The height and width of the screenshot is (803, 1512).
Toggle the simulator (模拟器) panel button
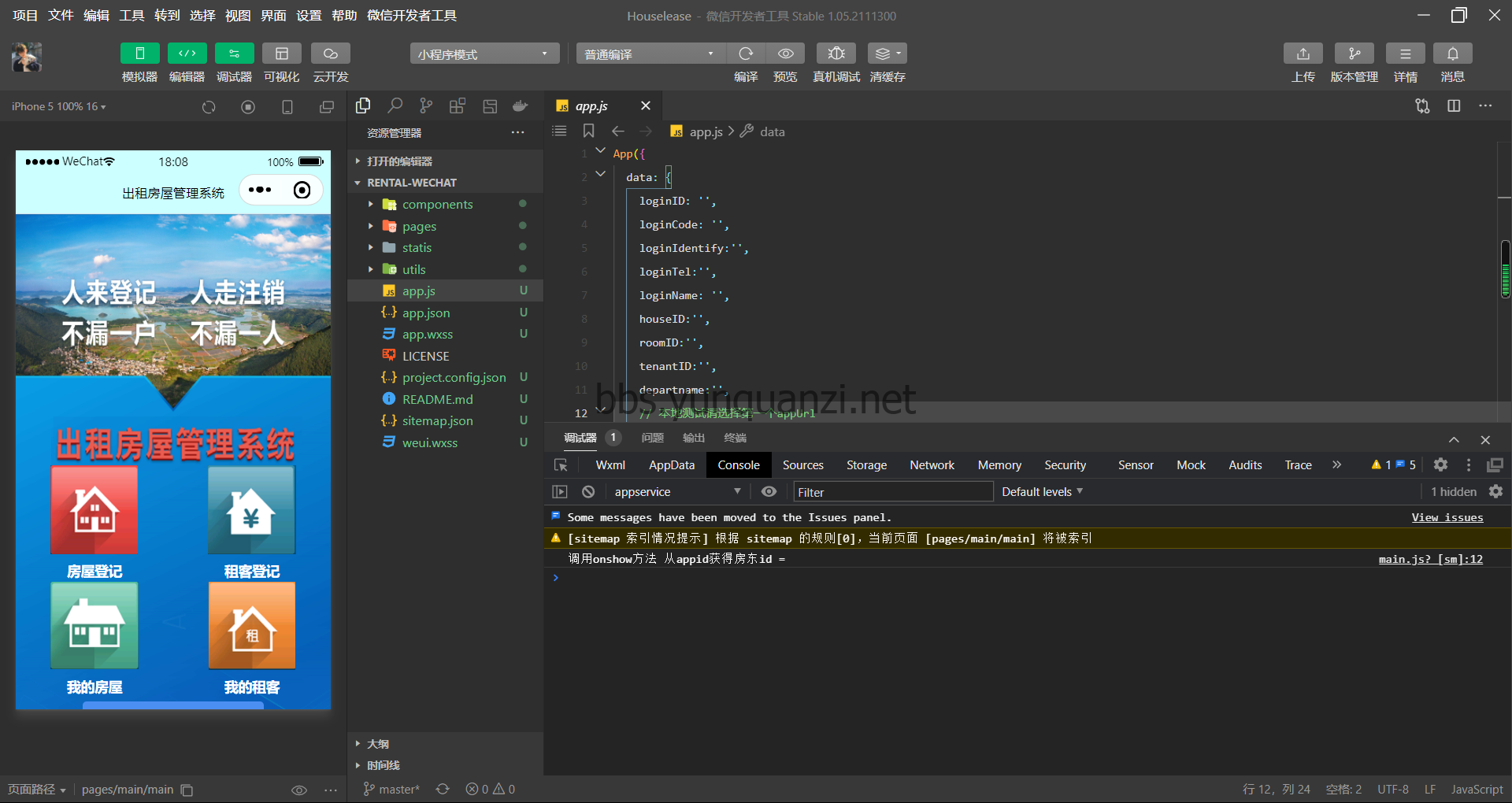(x=139, y=54)
